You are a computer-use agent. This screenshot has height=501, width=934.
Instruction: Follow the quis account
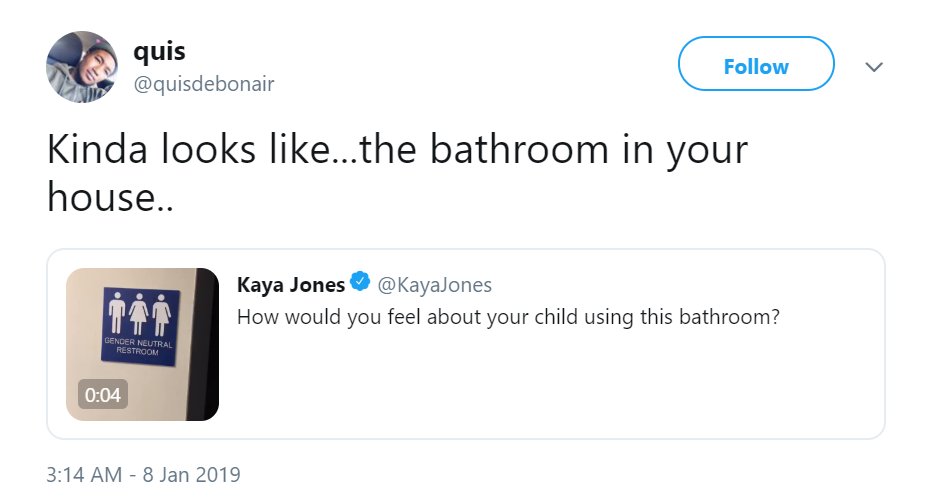(x=756, y=64)
